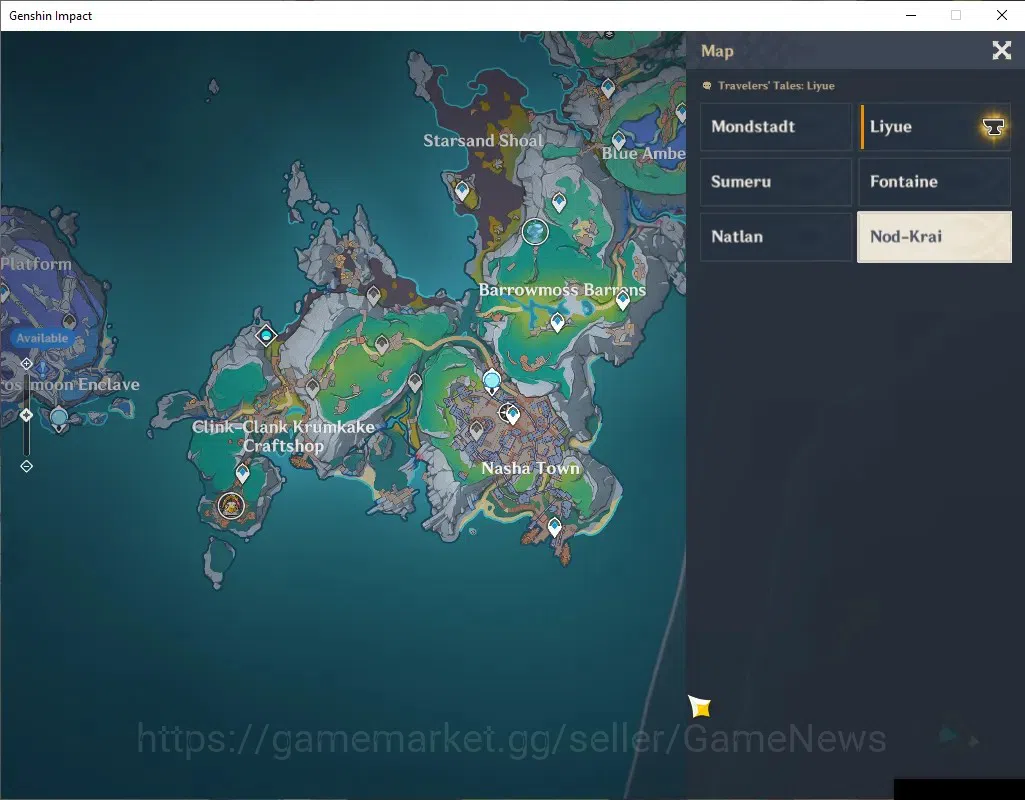
Task: Click the Clink-Clank Krumkake Craftshop label
Action: point(284,436)
